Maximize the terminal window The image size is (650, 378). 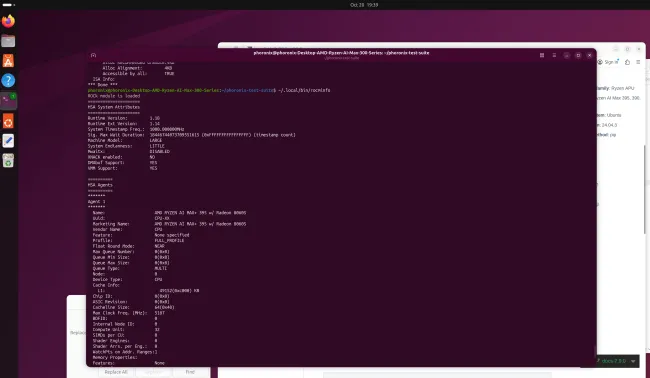[578, 55]
